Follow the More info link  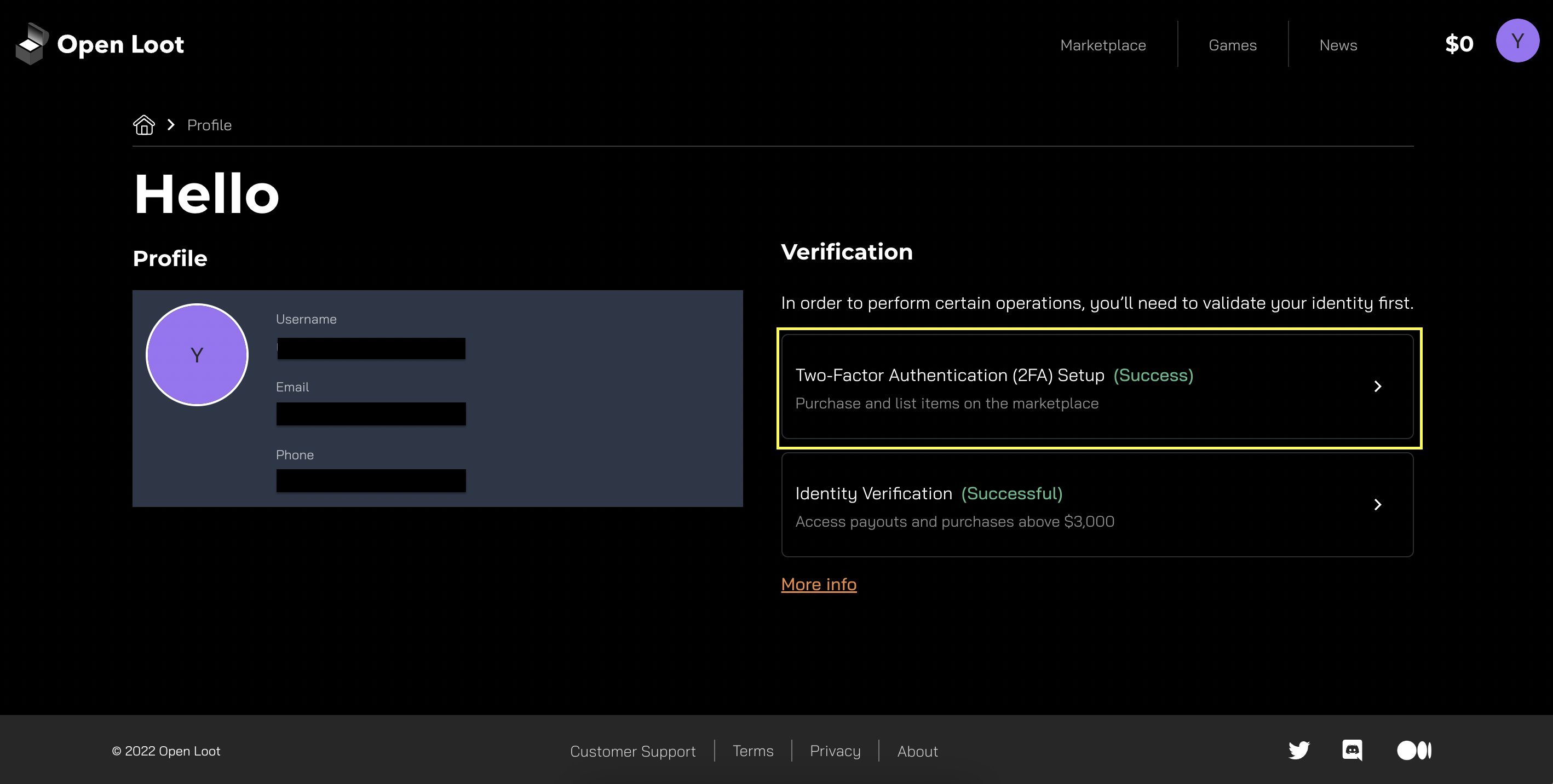click(x=819, y=584)
